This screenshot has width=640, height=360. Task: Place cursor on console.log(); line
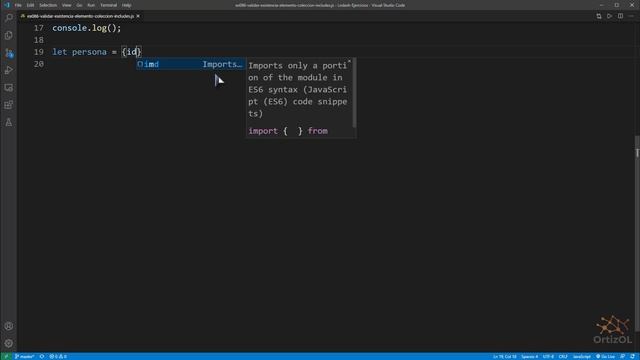tap(87, 28)
